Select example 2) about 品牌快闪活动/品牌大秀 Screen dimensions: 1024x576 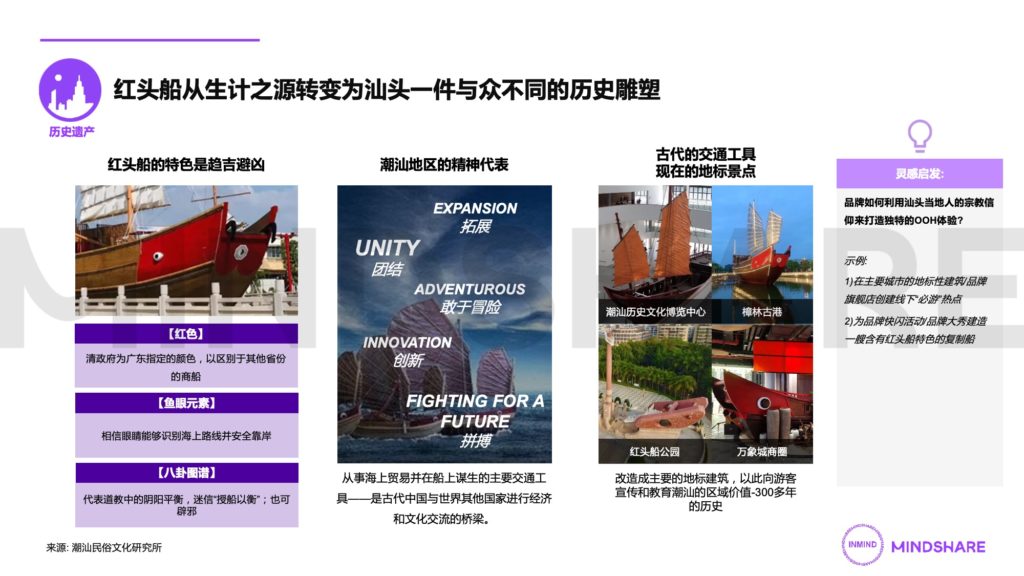tap(916, 330)
